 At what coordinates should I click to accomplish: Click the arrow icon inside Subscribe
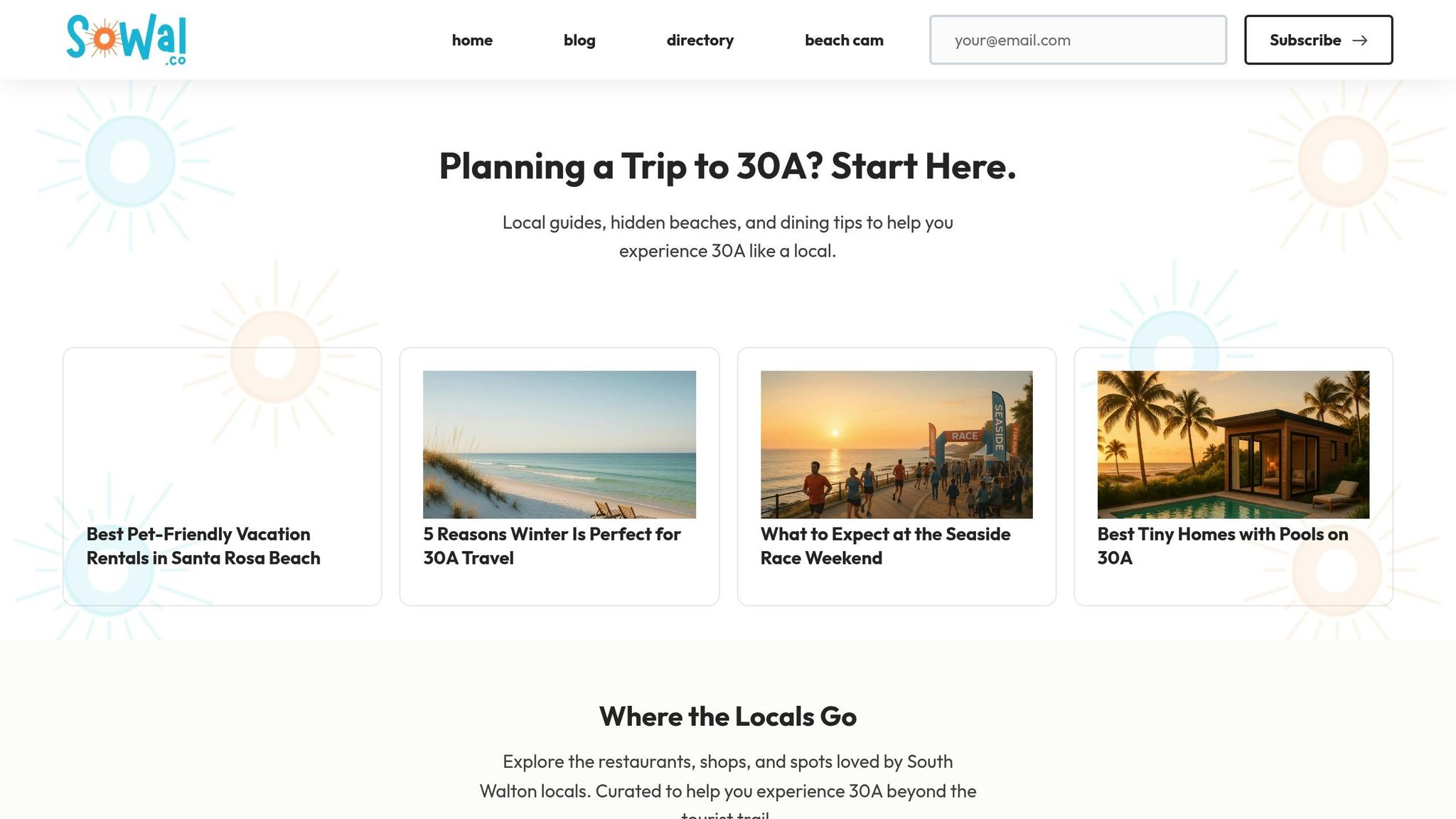pyautogui.click(x=1359, y=41)
